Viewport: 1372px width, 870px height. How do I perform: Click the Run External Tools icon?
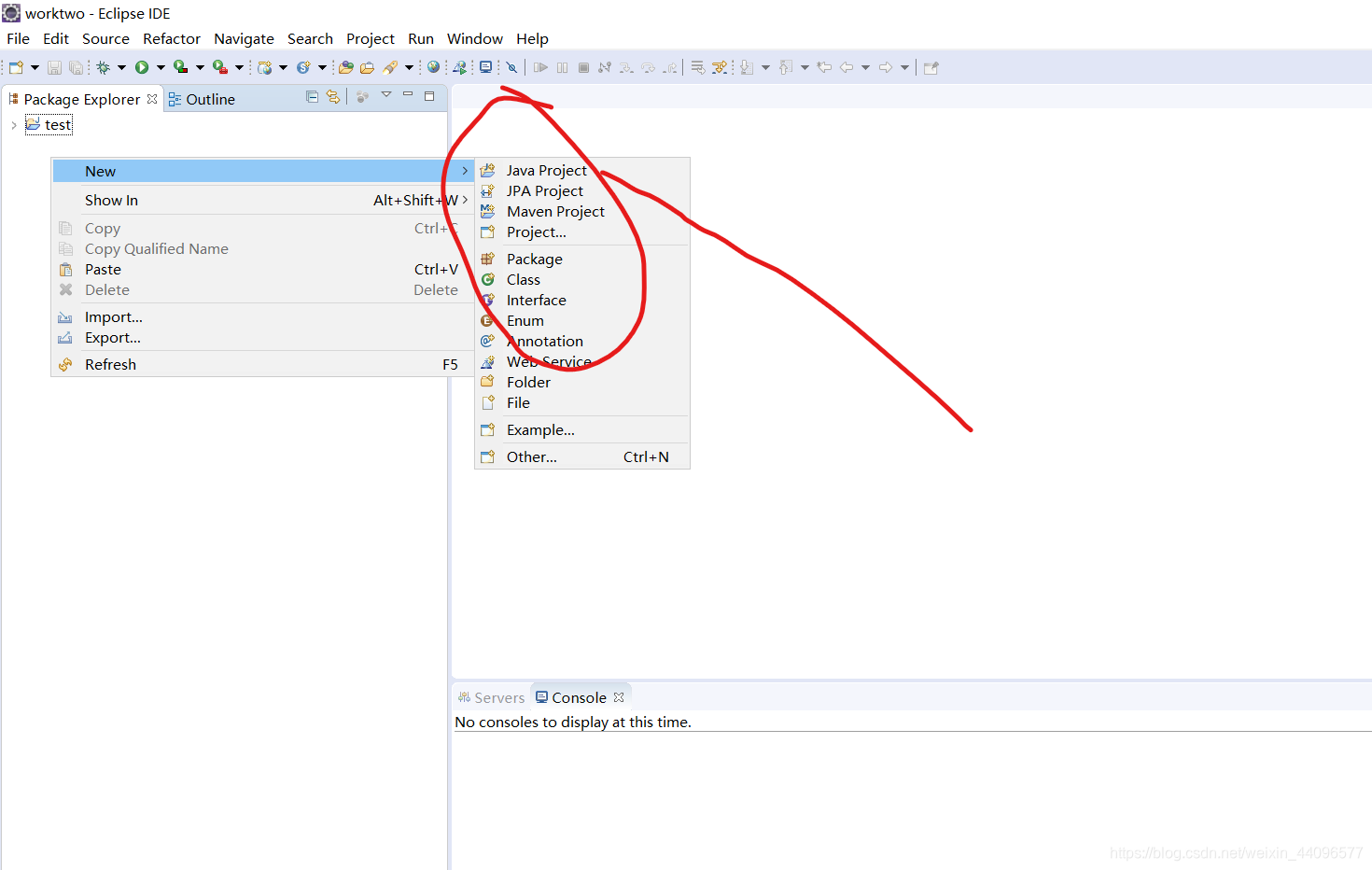pyautogui.click(x=219, y=67)
